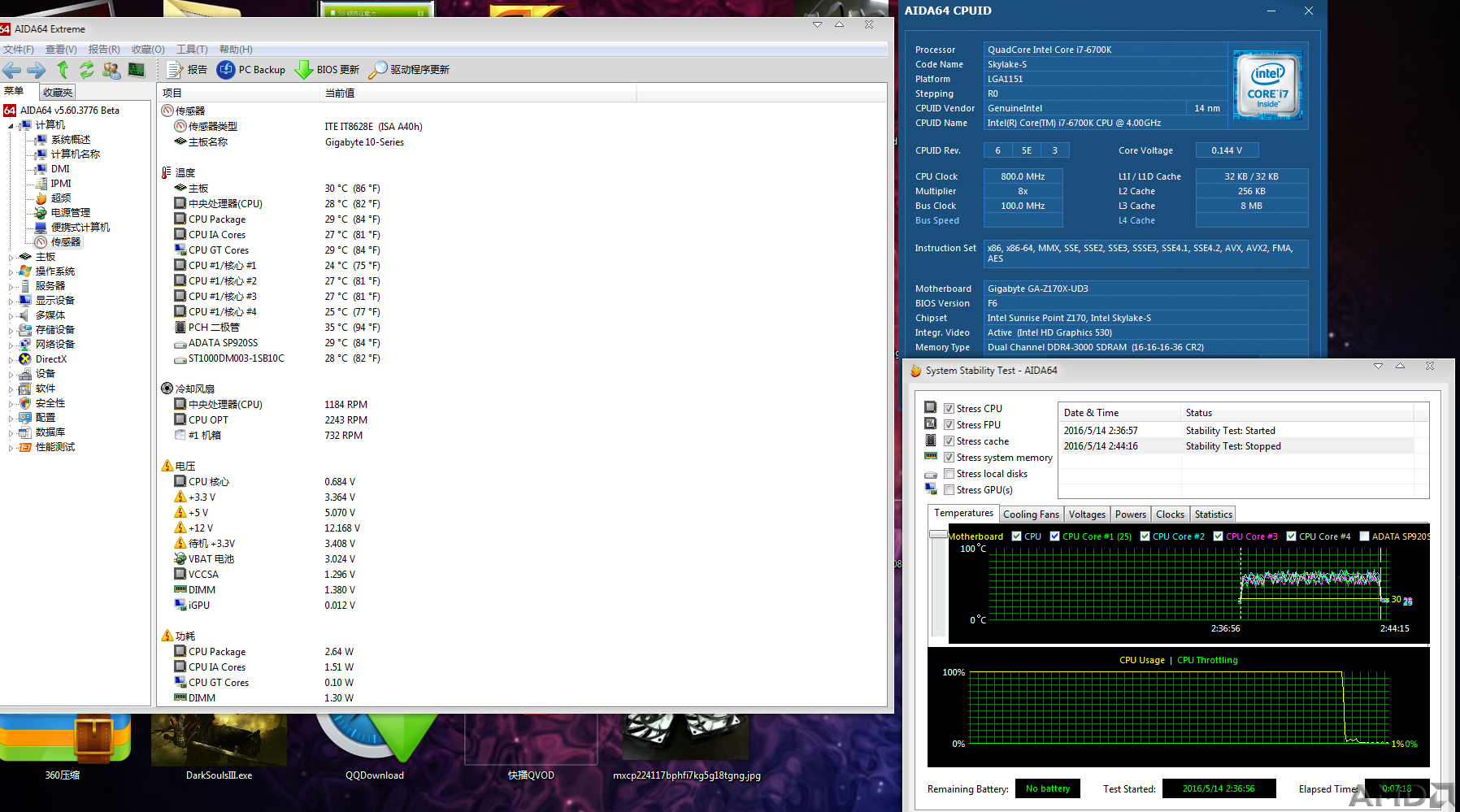This screenshot has height=812, width=1460.
Task: Click the graph scale slider handle
Action: click(x=938, y=535)
